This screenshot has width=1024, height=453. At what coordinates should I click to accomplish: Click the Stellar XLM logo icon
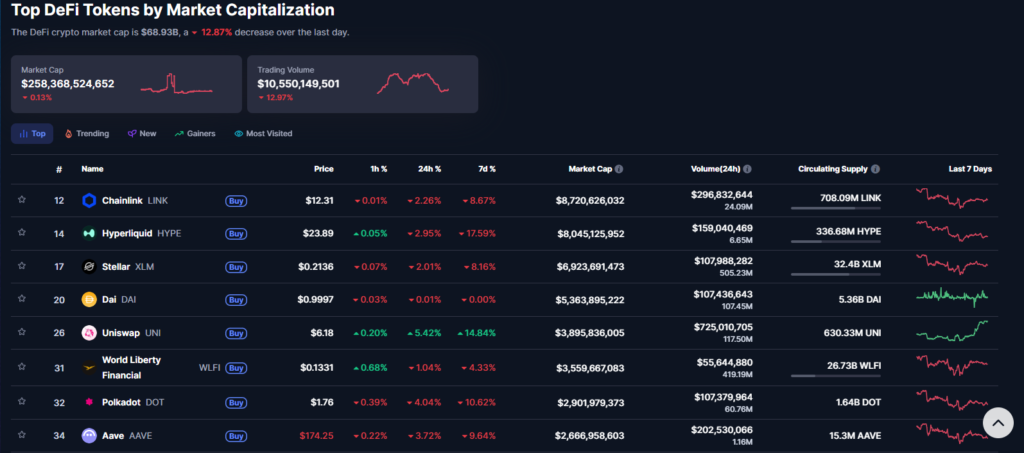[x=88, y=267]
